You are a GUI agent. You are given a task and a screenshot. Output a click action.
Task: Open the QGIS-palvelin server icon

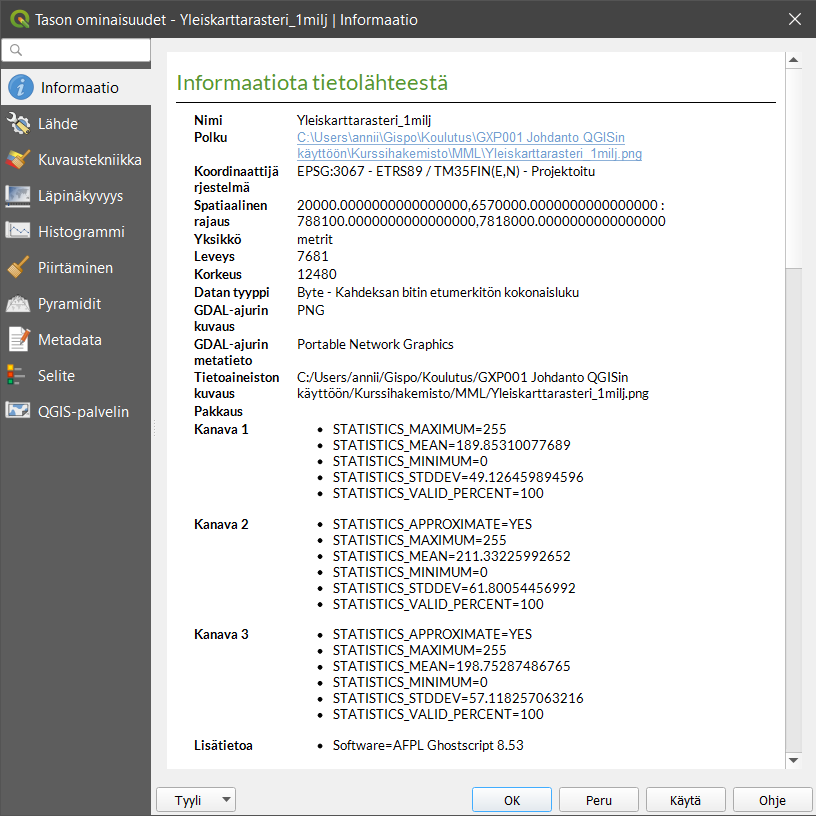coord(20,412)
